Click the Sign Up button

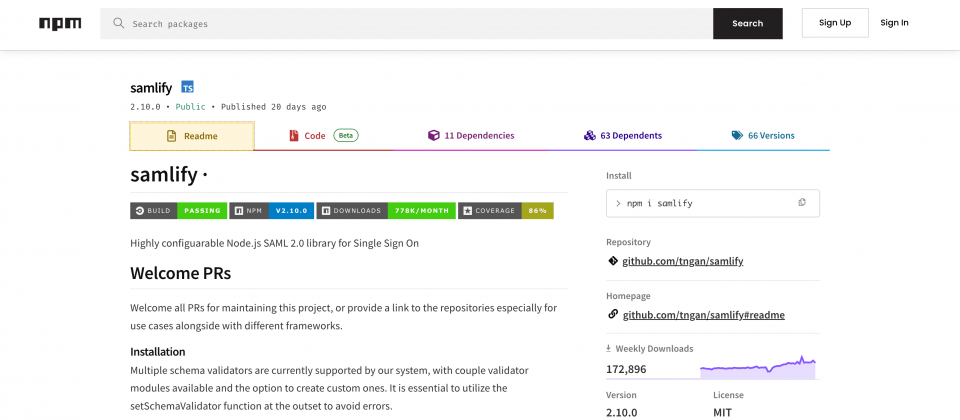835,23
